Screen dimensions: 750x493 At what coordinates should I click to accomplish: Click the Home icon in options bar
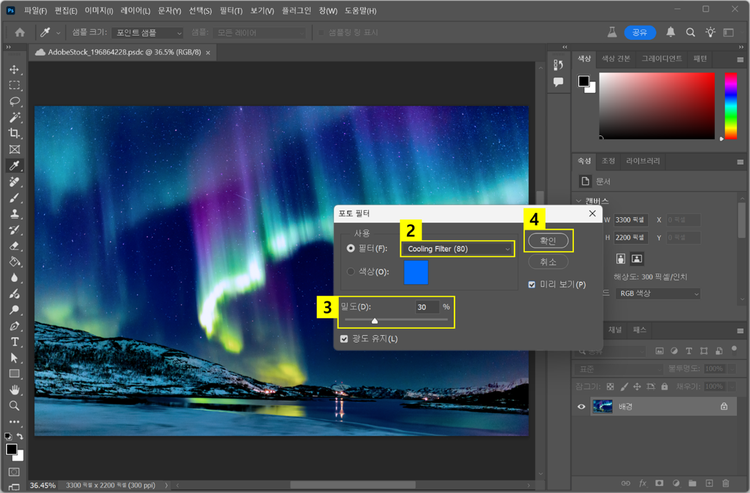coord(20,33)
